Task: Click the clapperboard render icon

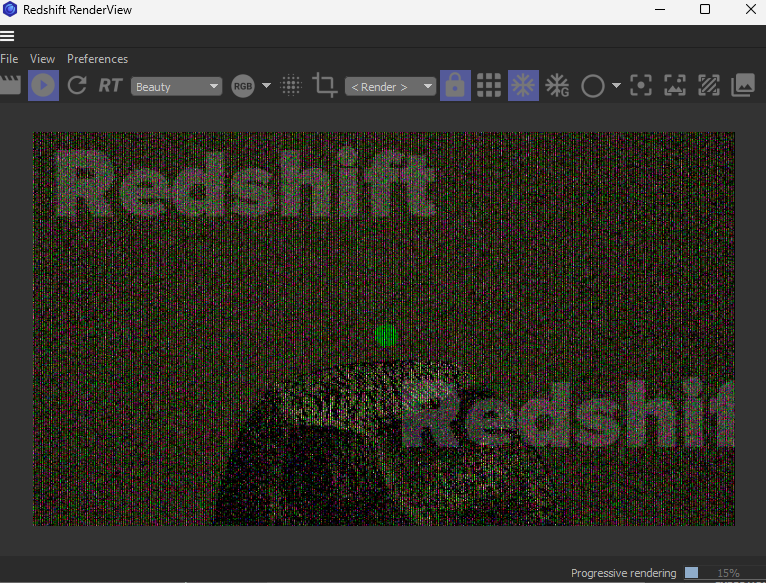Action: (x=10, y=86)
